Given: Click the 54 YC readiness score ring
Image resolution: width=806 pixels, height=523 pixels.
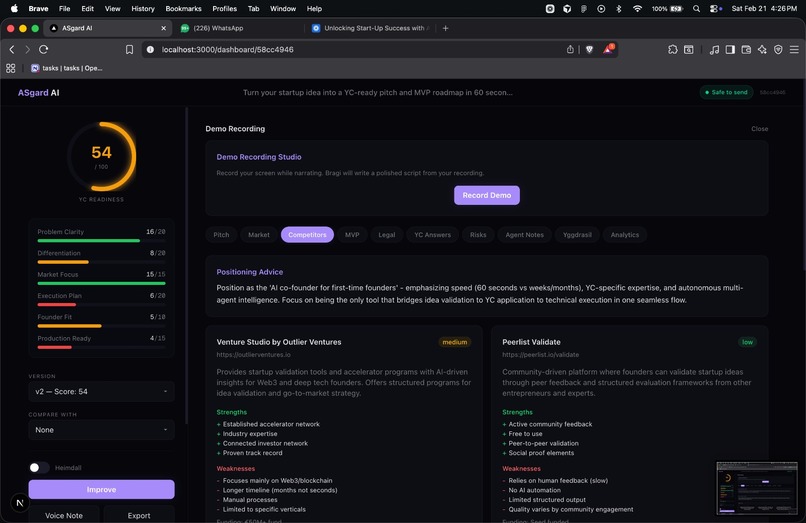Looking at the screenshot, I should [101, 156].
